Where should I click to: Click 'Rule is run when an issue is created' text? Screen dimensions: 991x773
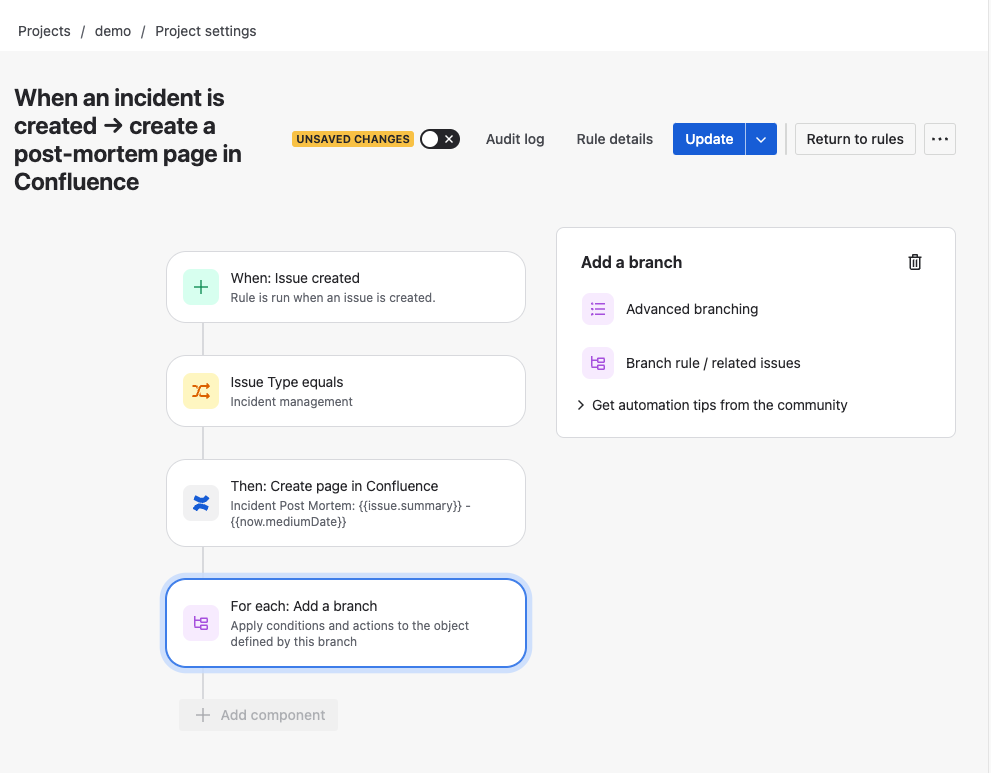pos(333,298)
